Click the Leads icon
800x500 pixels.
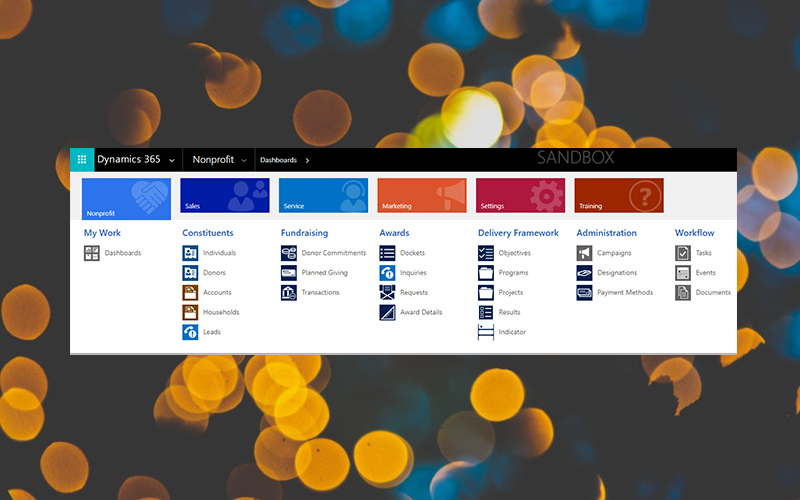point(190,332)
